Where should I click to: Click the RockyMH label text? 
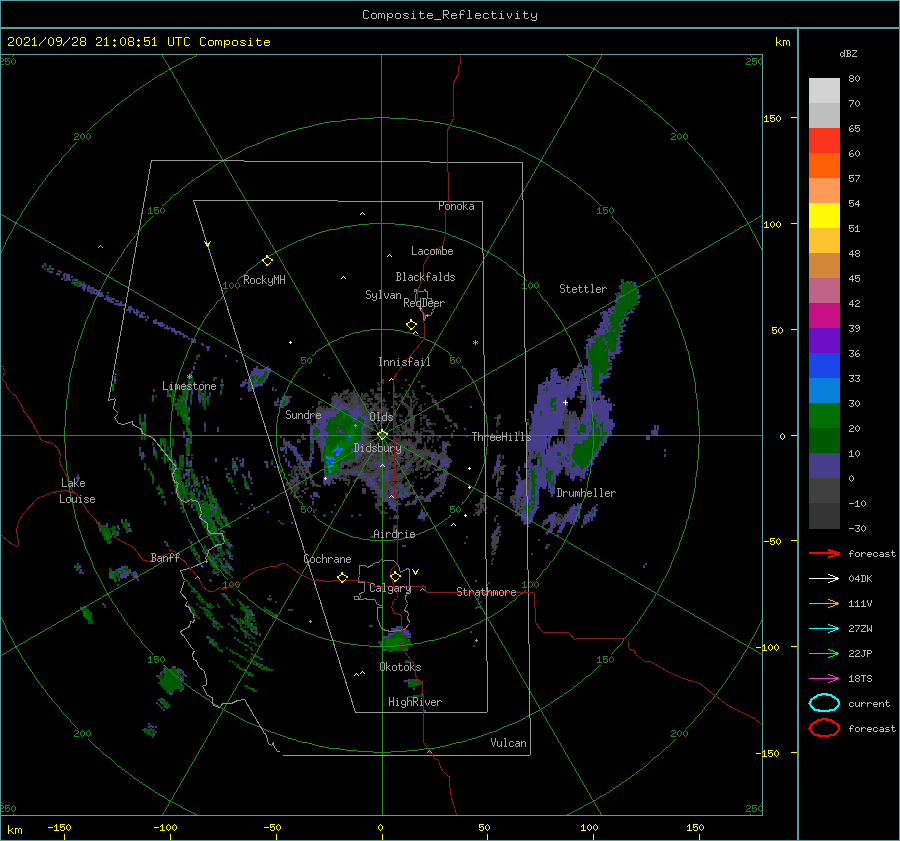click(x=264, y=280)
